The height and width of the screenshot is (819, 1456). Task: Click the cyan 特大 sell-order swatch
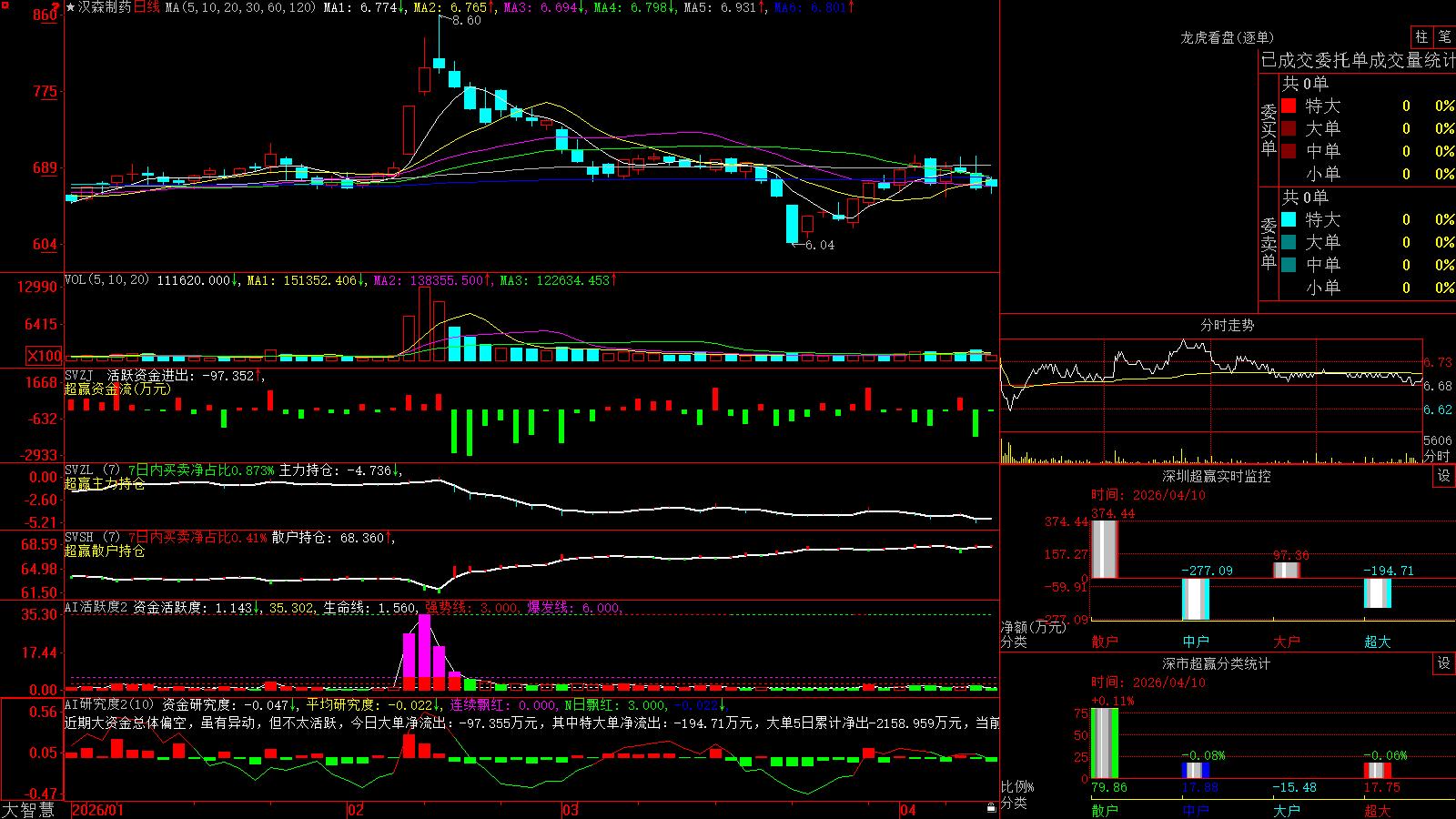[x=1289, y=219]
